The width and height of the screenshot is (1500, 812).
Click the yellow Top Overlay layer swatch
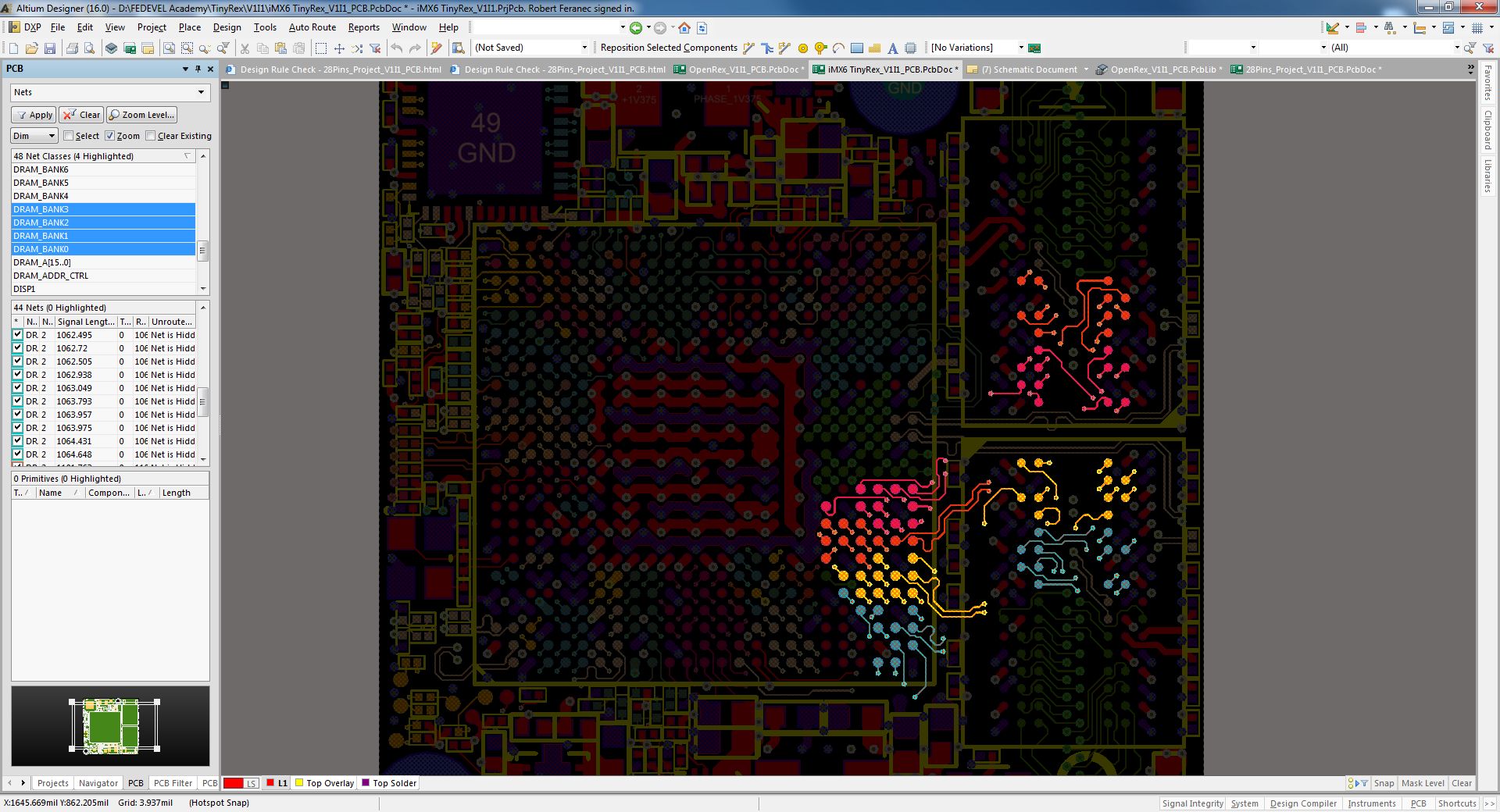pos(298,783)
